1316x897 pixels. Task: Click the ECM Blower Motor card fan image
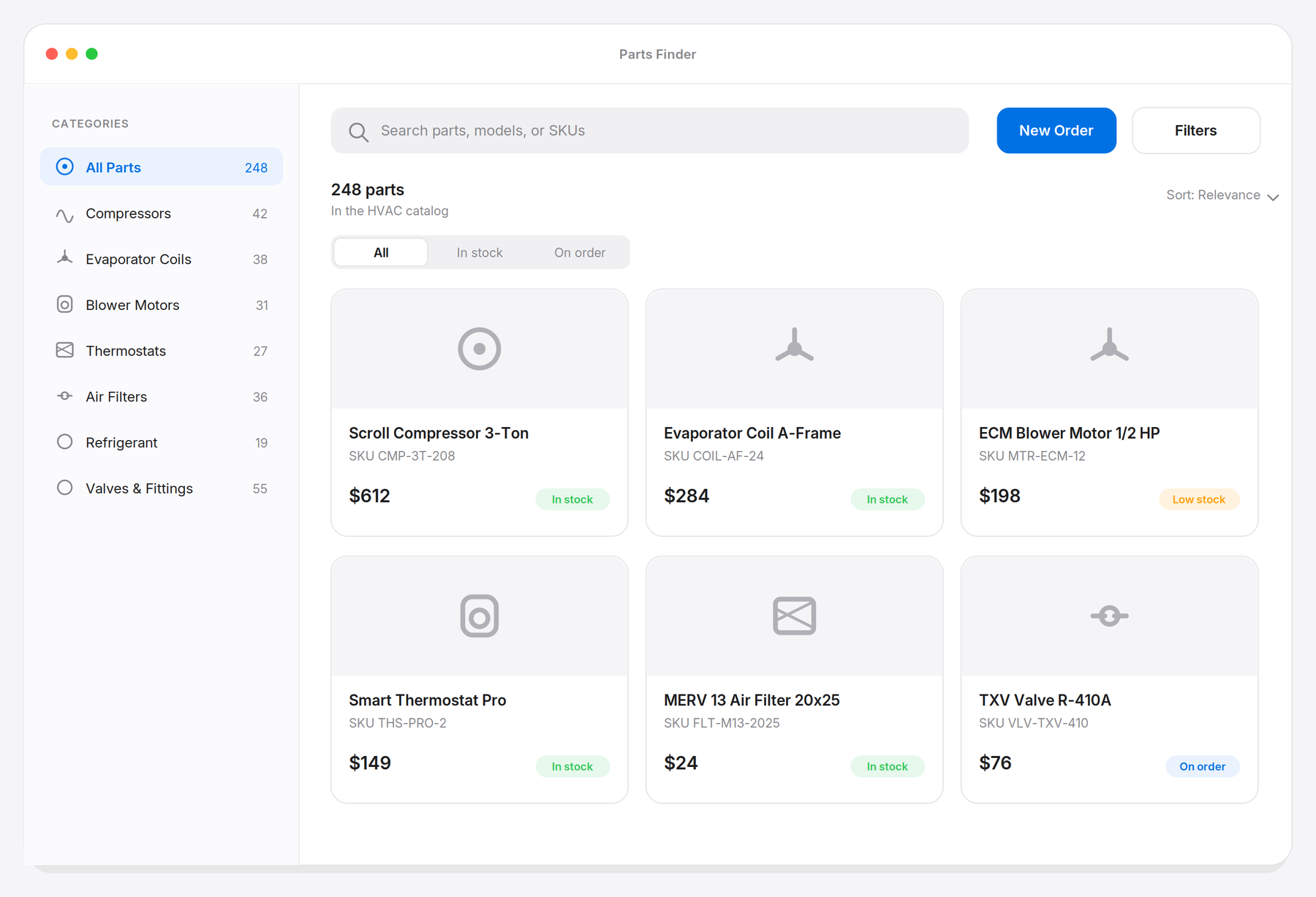click(x=1110, y=349)
